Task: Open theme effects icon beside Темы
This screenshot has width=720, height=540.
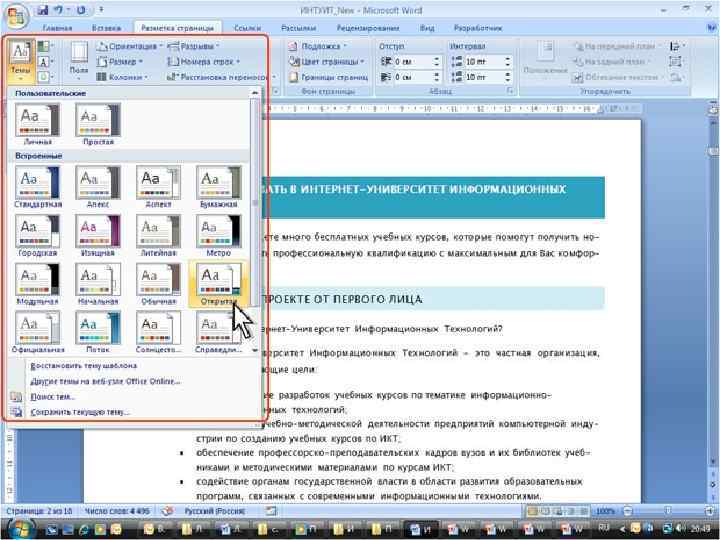Action: click(x=45, y=76)
